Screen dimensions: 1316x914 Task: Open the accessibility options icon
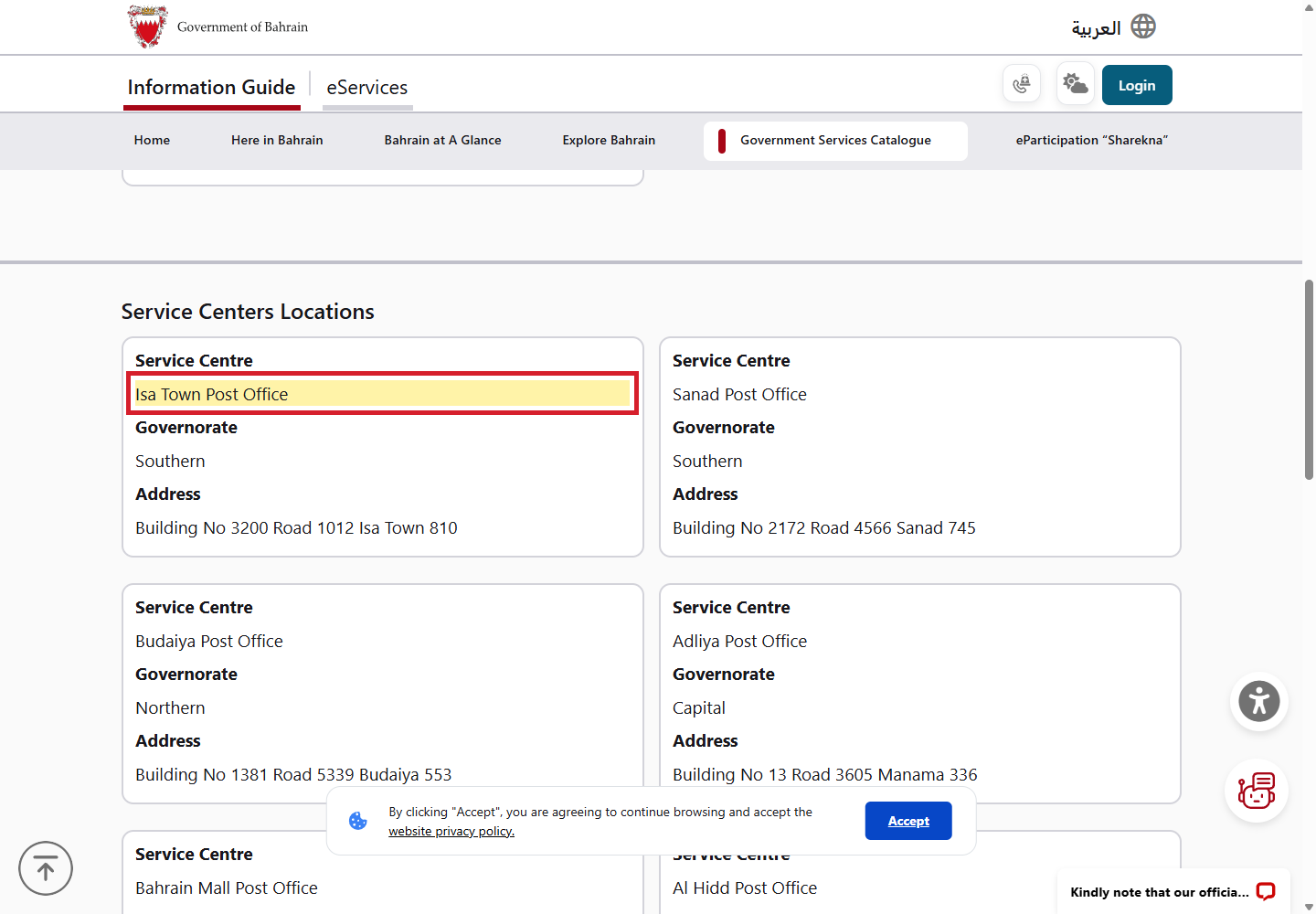[x=1259, y=702]
